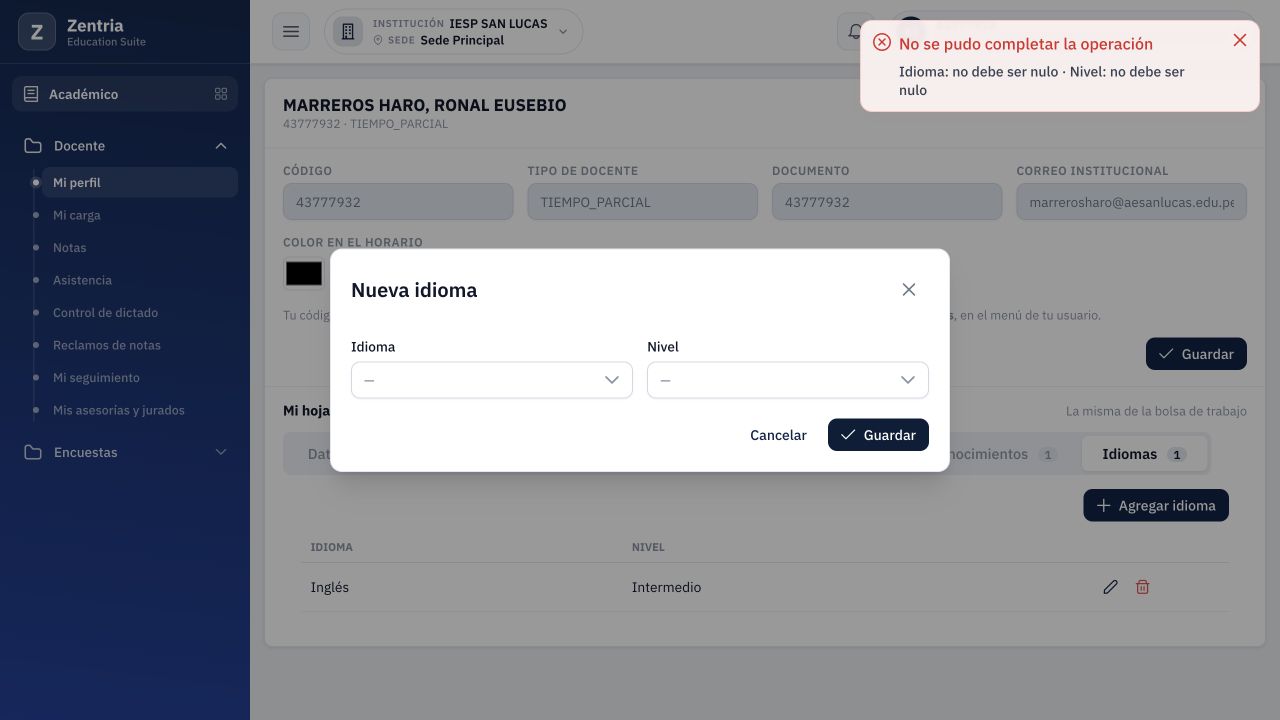Open the notifications bell icon

(853, 32)
